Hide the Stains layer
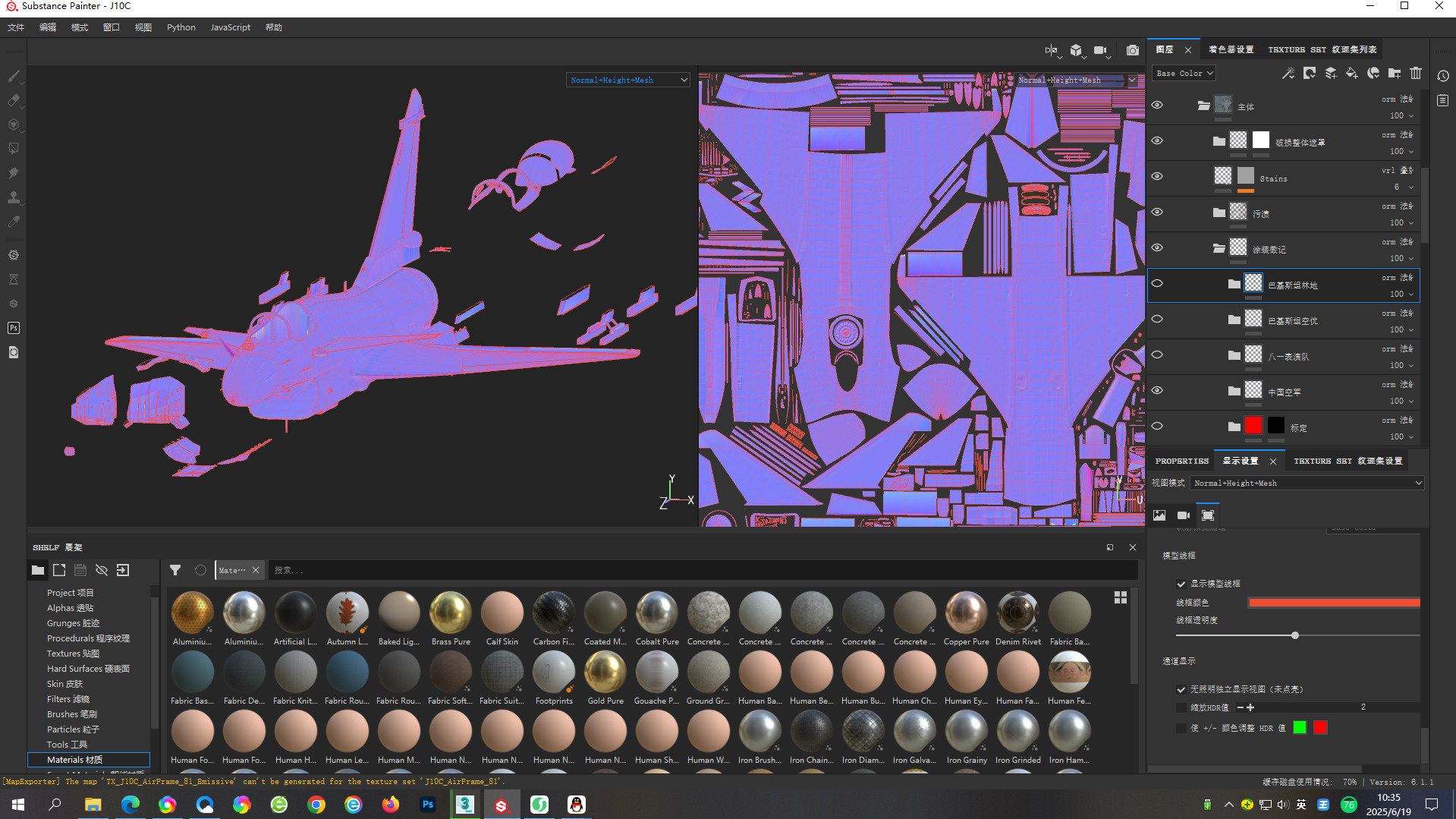Image resolution: width=1456 pixels, height=819 pixels. pyautogui.click(x=1157, y=177)
